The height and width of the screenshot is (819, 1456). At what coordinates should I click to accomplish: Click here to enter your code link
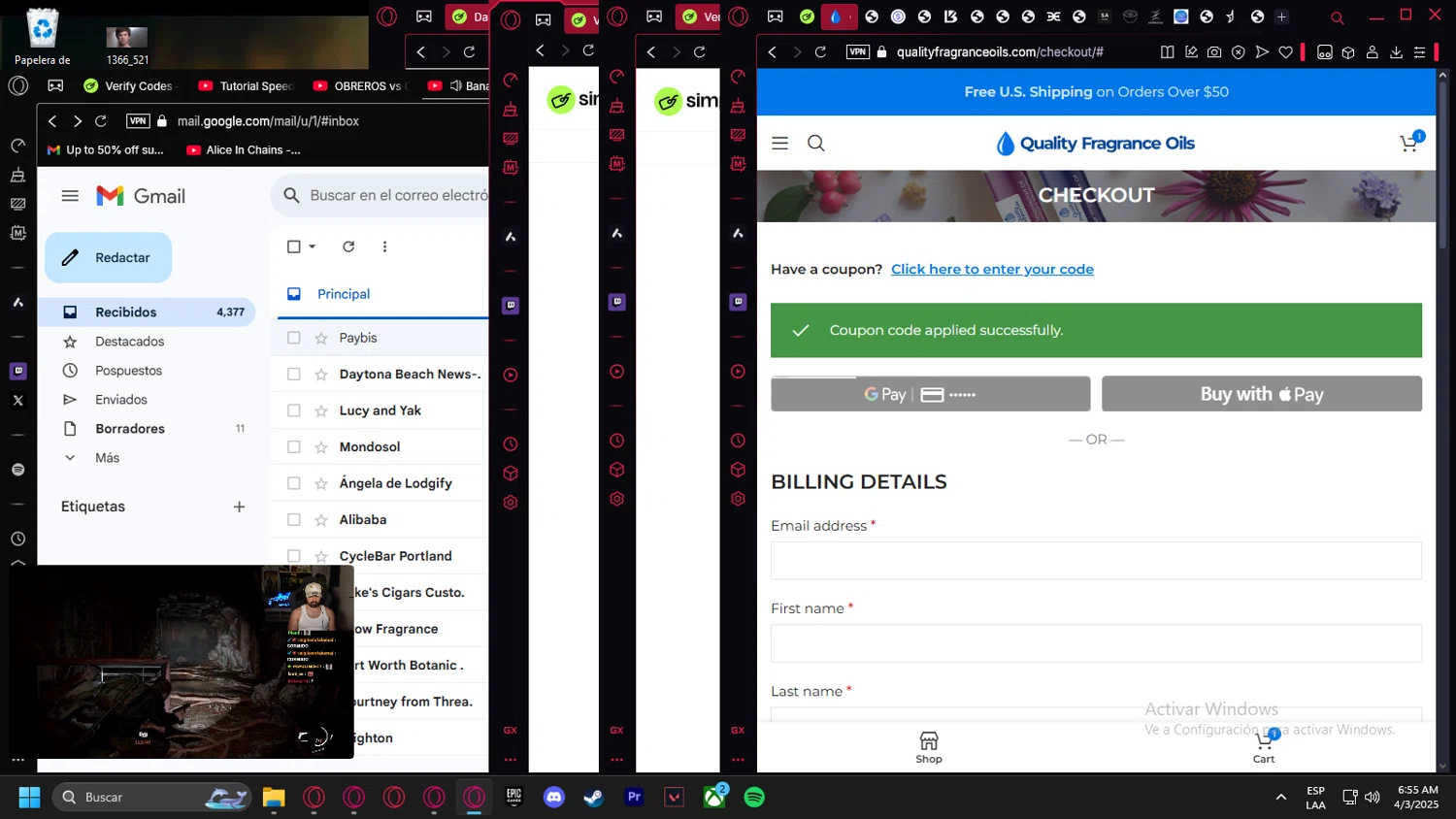pyautogui.click(x=992, y=270)
